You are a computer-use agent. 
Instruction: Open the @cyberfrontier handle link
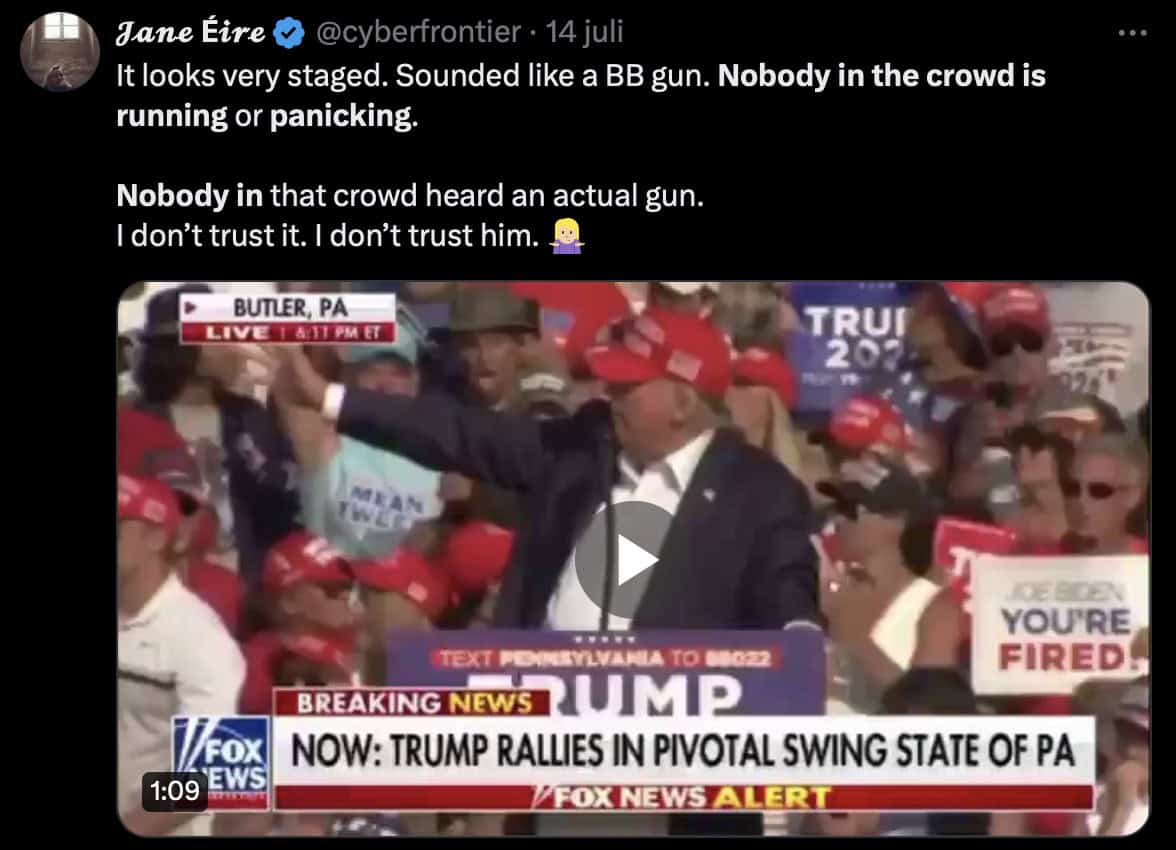(418, 32)
